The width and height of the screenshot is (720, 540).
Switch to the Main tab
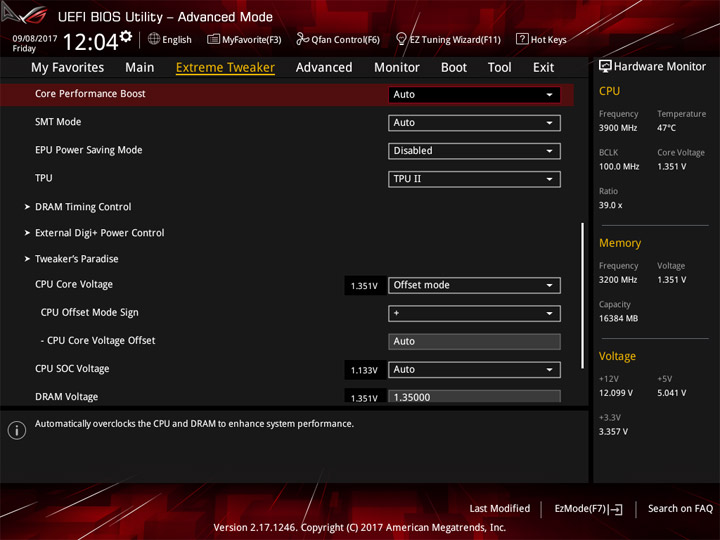[140, 68]
